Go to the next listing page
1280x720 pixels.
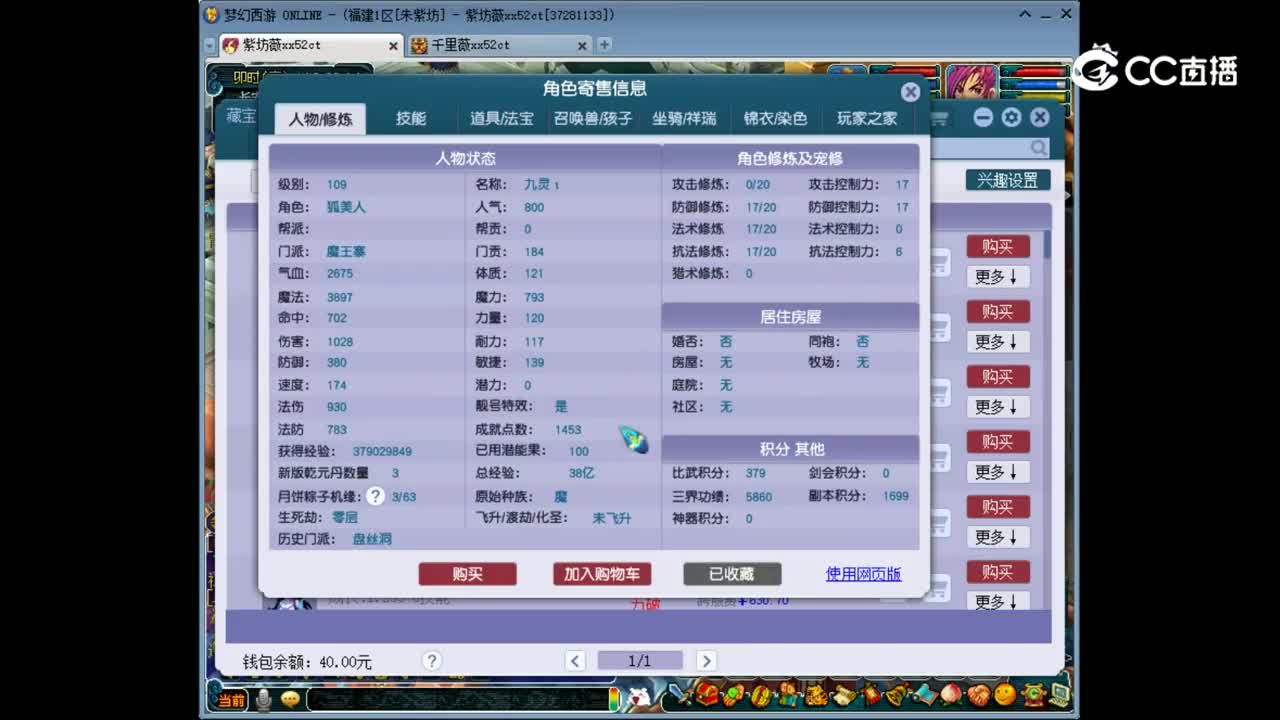click(x=706, y=661)
